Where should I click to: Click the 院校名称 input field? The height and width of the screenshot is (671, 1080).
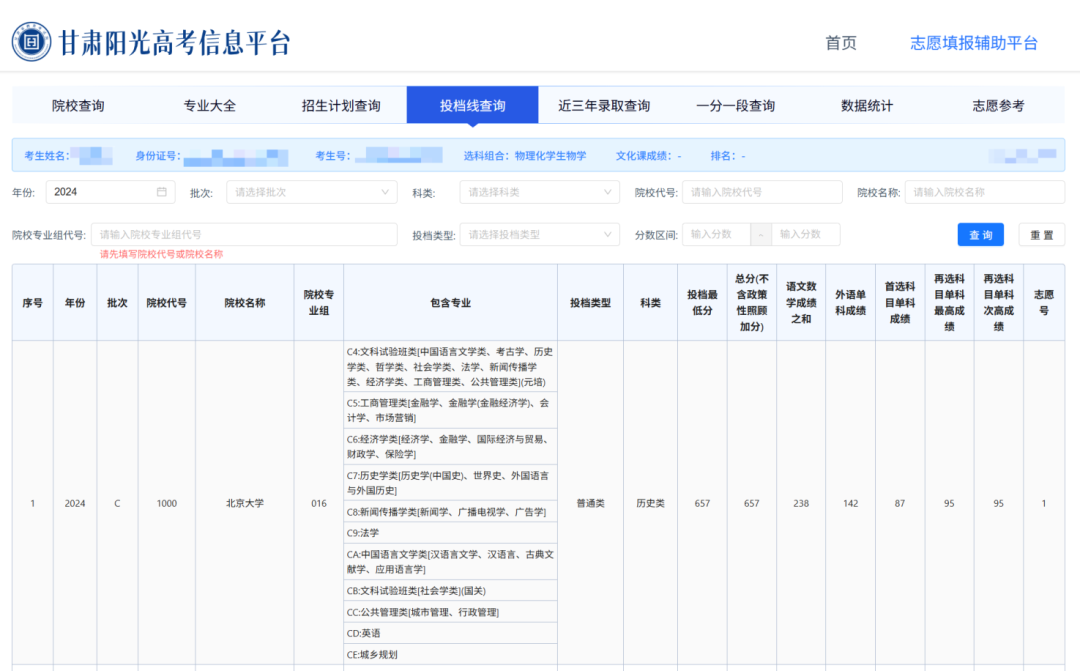990,191
